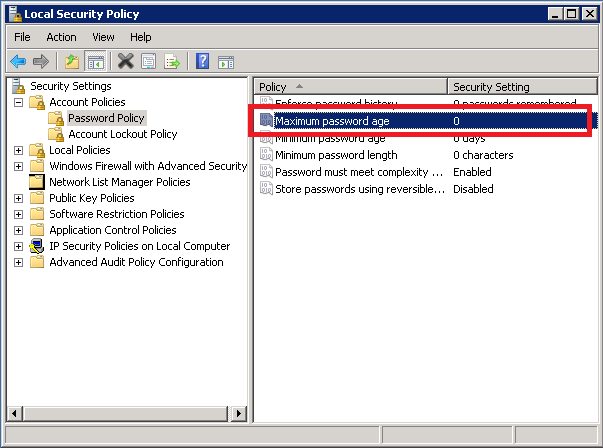
Task: Select Password must meet complexity policy row
Action: coord(425,172)
